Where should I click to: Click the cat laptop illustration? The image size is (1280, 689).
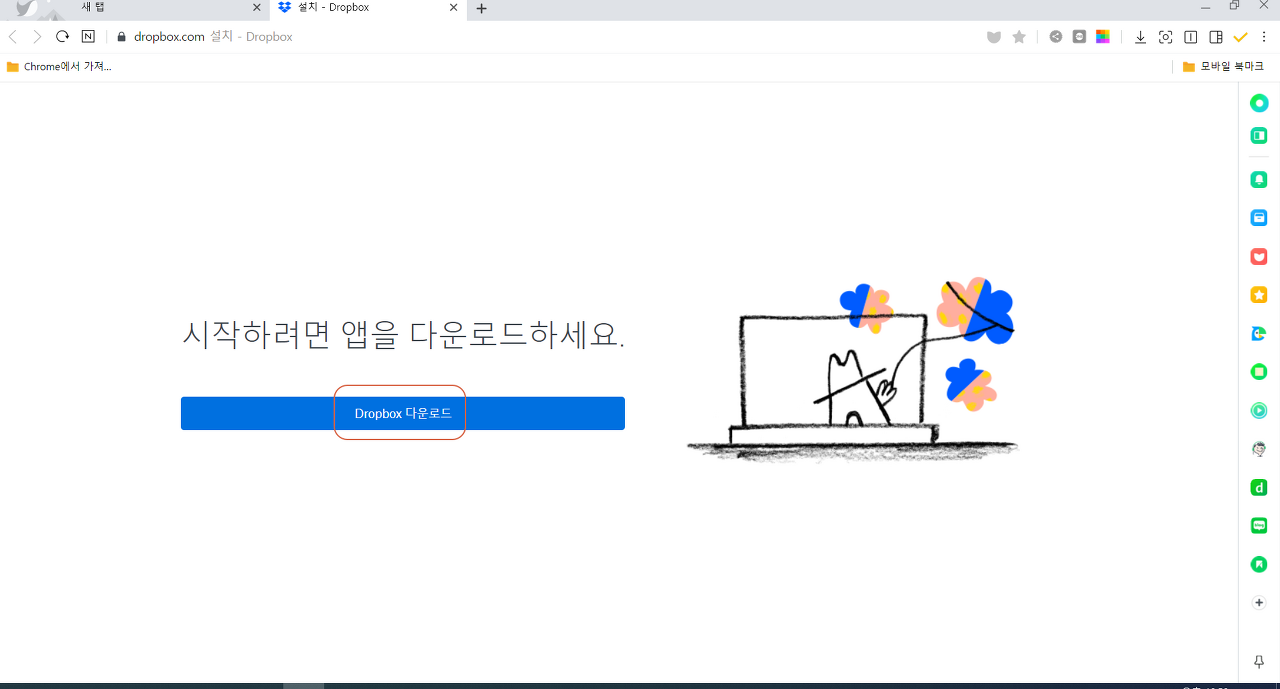(852, 369)
